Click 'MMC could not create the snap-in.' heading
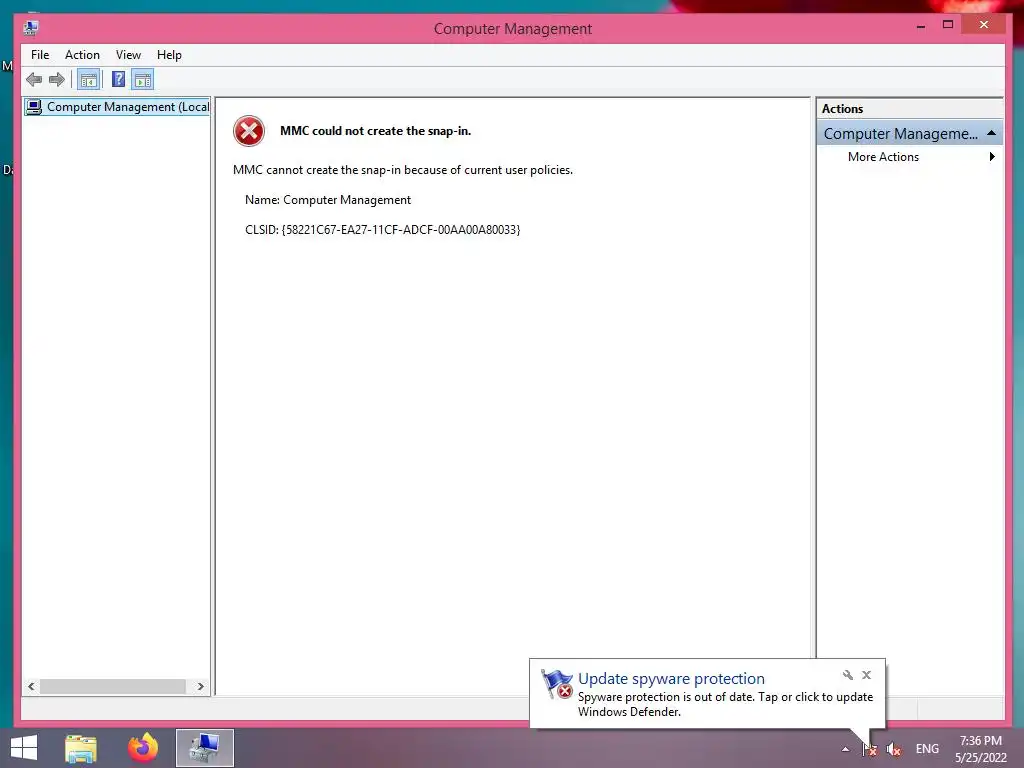 tap(376, 131)
